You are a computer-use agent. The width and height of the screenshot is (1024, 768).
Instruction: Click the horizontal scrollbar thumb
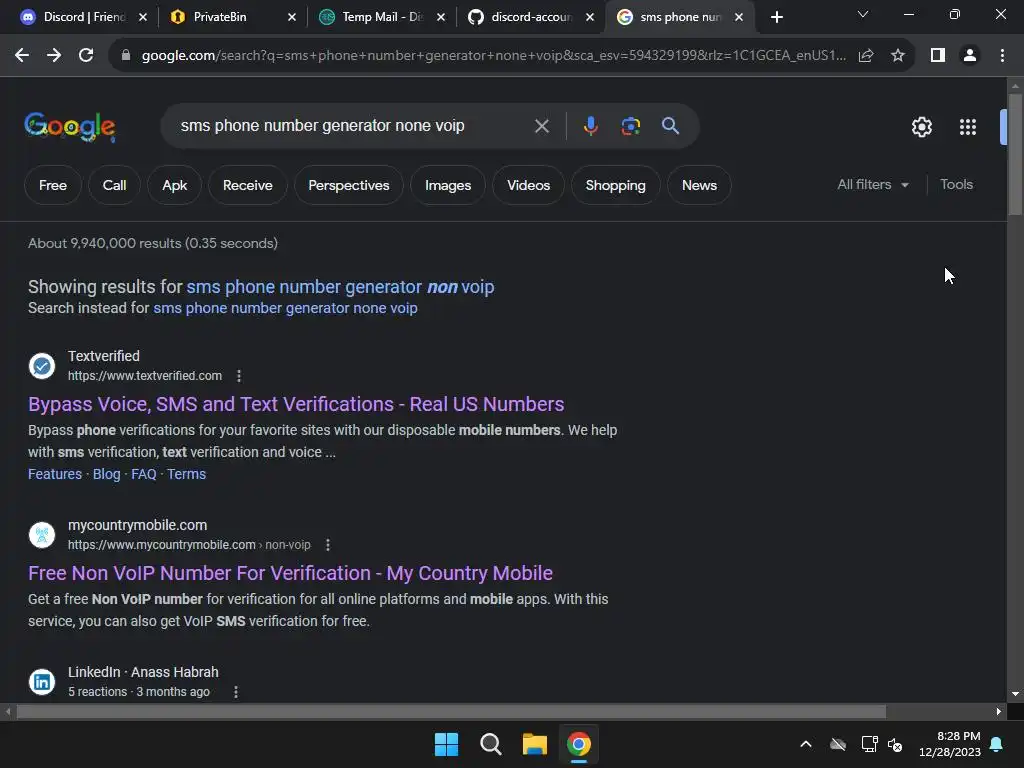pos(451,711)
